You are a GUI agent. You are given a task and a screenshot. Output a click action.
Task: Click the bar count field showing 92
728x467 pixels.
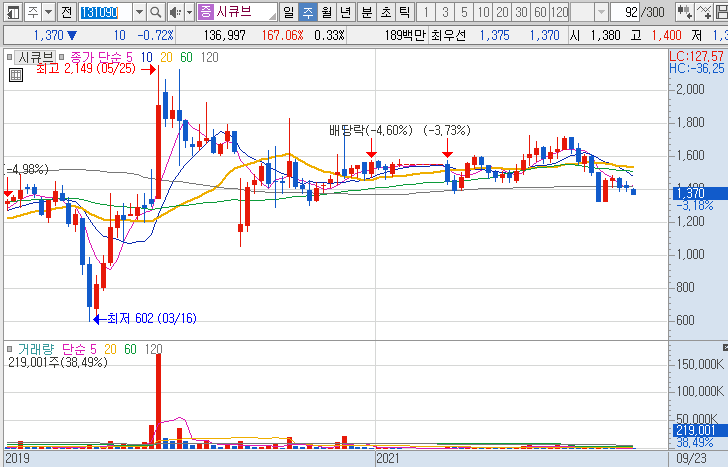(625, 12)
